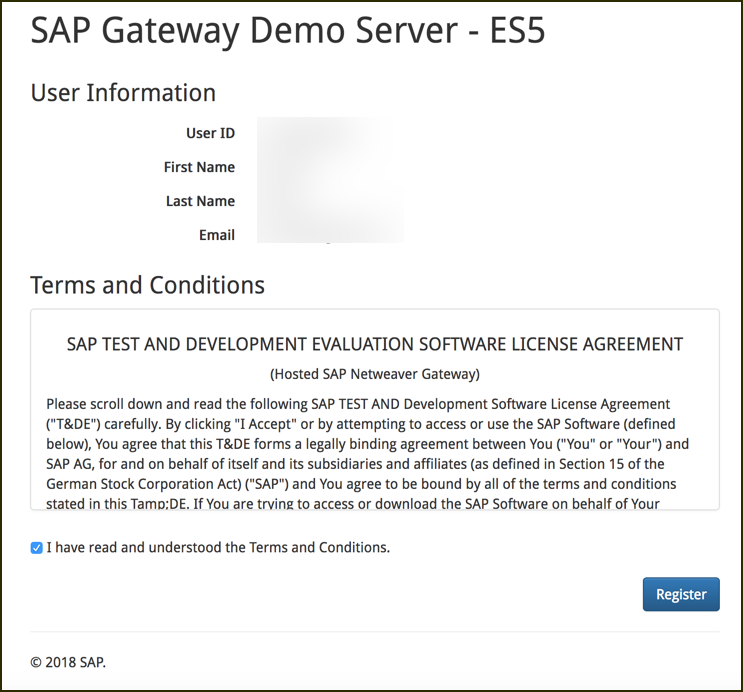
Task: Click the license agreement title text
Action: pyautogui.click(x=375, y=344)
